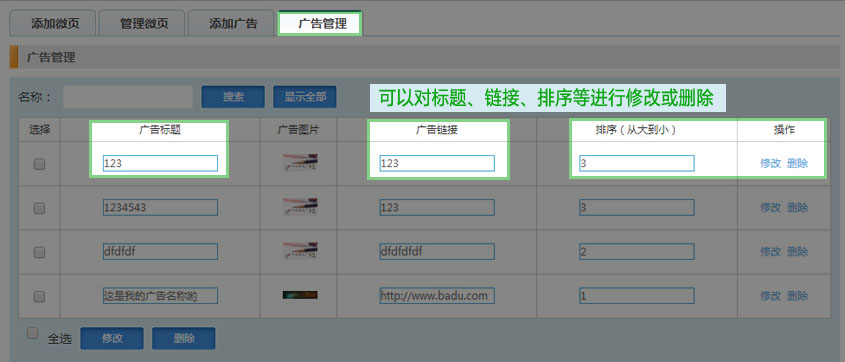Edit the title field containing 123
Image resolution: width=845 pixels, height=362 pixels.
pyautogui.click(x=160, y=163)
